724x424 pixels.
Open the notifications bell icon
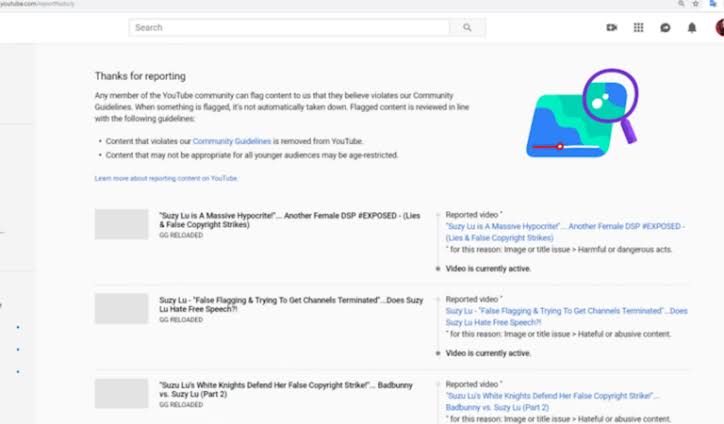coord(692,28)
